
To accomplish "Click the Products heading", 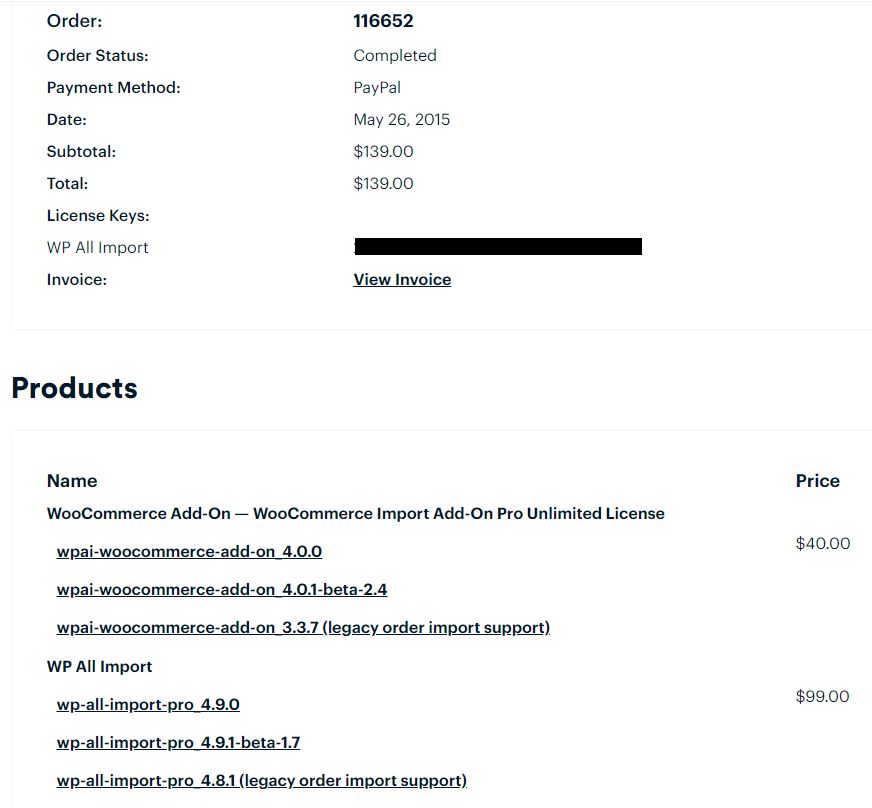I will (75, 388).
